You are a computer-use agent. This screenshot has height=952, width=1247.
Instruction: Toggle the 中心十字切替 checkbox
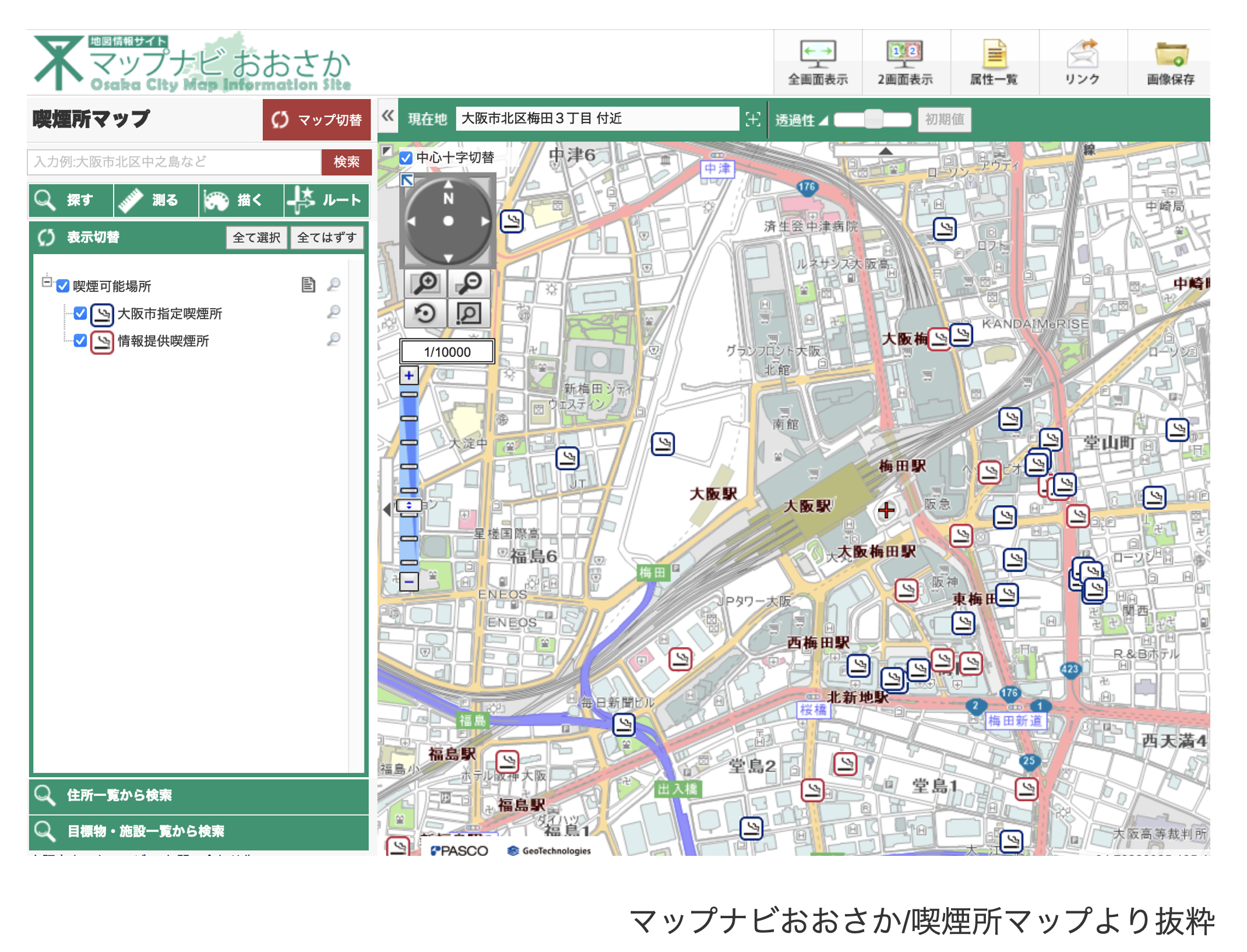(x=406, y=158)
